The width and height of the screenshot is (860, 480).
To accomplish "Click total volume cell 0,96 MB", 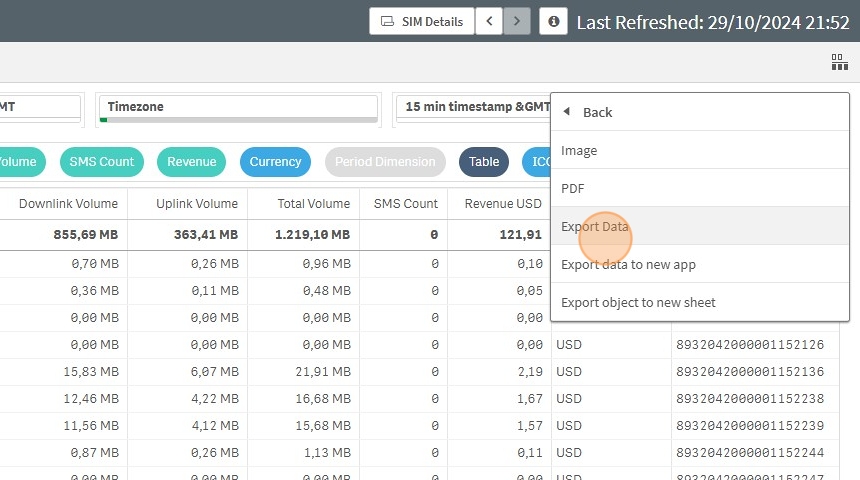I will (327, 263).
